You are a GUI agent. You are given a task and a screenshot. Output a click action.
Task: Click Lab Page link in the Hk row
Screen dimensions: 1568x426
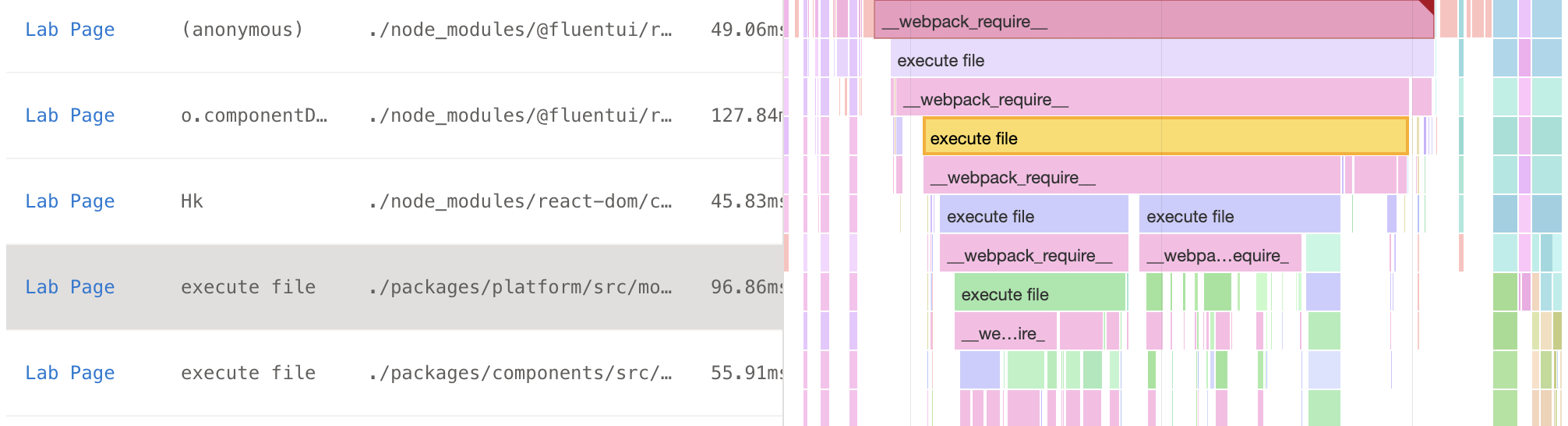(69, 201)
